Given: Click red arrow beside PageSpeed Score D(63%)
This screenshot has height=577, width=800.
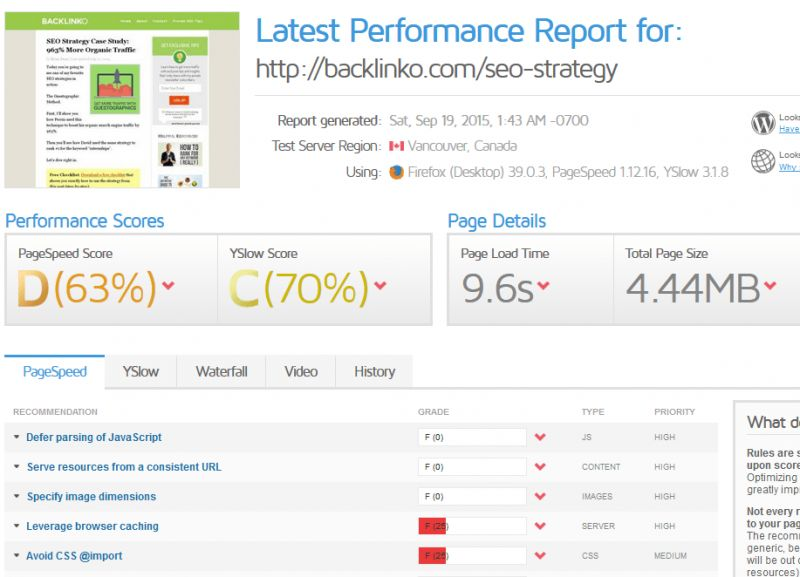Looking at the screenshot, I should pos(168,285).
